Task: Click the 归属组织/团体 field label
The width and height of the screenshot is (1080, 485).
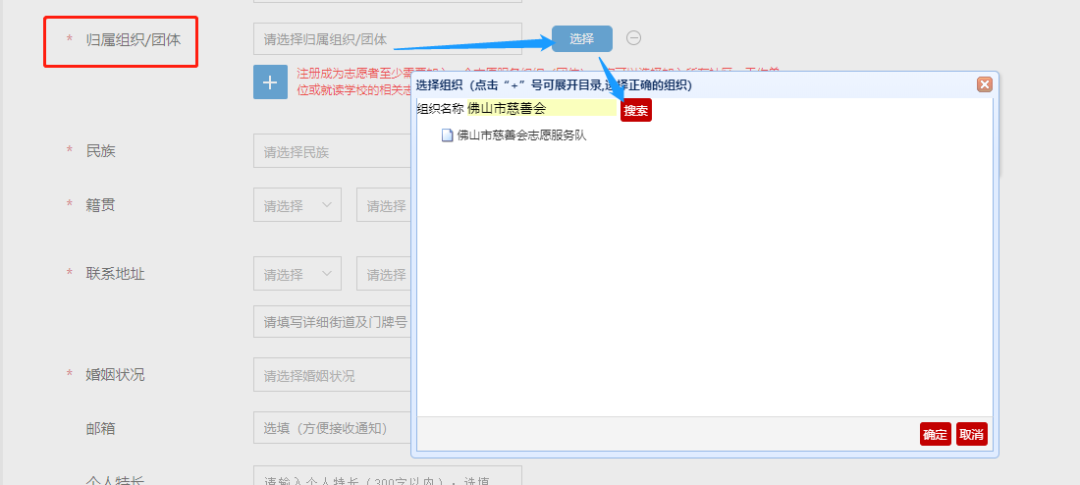Action: pos(133,40)
